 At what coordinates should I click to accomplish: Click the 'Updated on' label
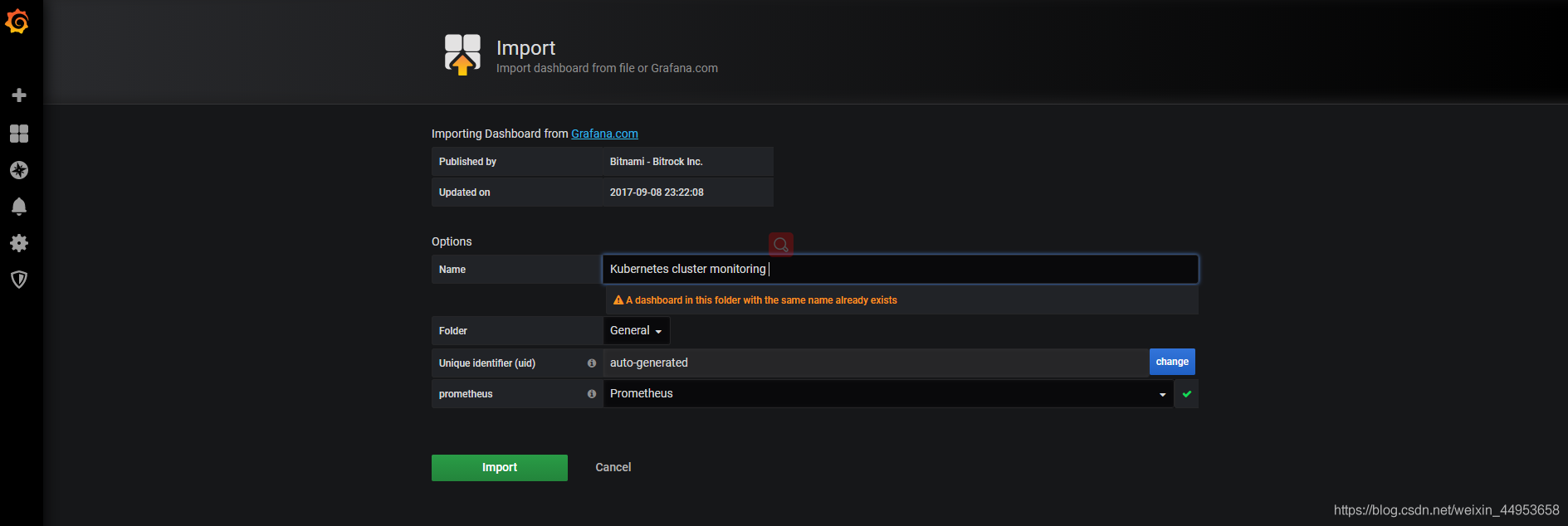(x=464, y=192)
